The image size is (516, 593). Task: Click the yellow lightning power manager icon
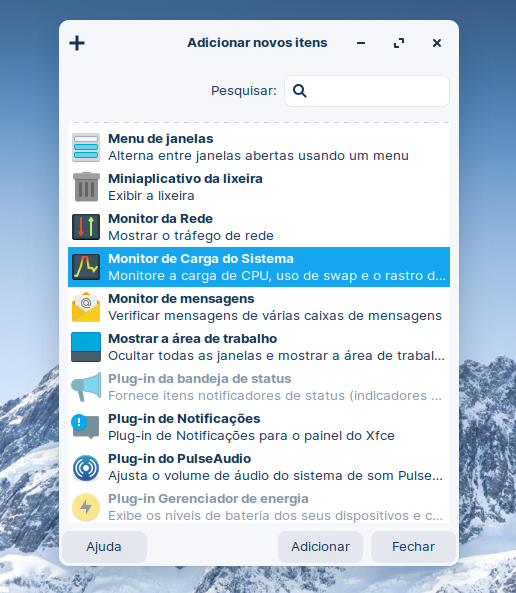point(86,507)
